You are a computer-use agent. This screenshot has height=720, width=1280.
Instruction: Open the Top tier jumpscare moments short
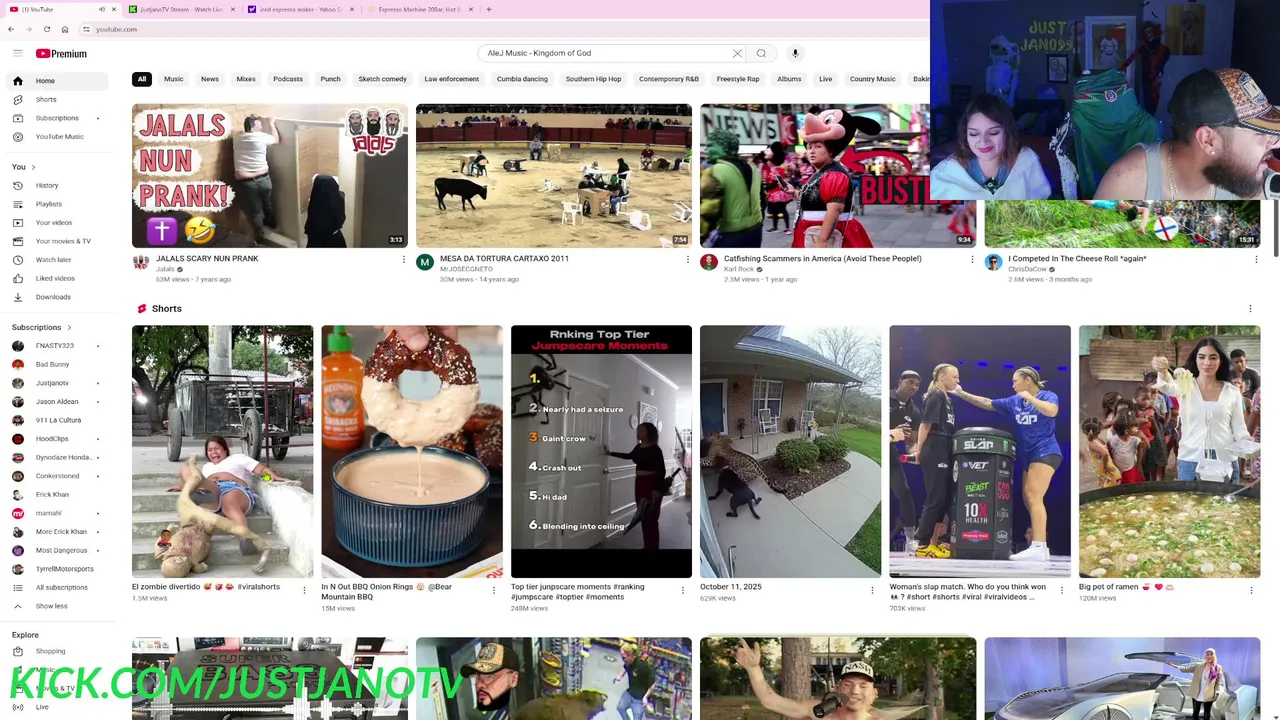click(601, 451)
